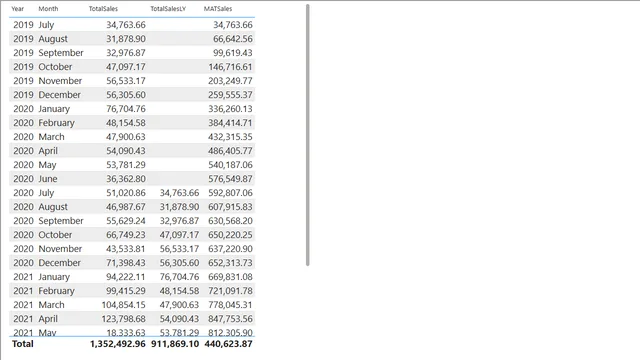Select the MATSales value 652,313.73

coord(230,263)
